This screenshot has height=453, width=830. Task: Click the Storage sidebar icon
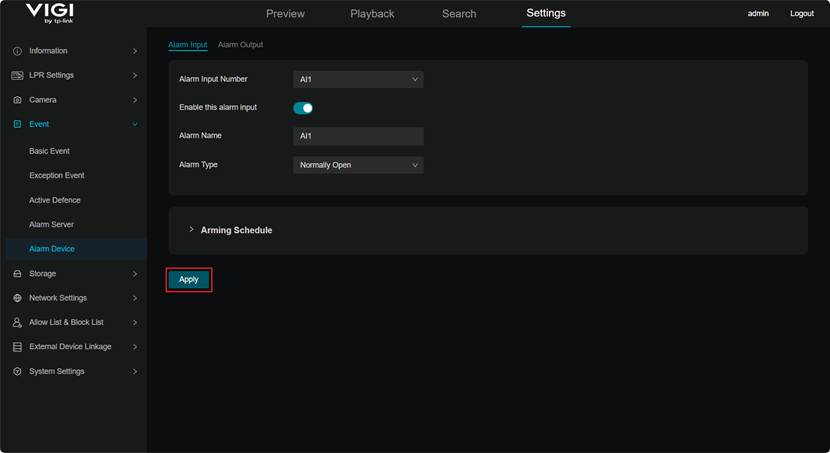coord(17,274)
